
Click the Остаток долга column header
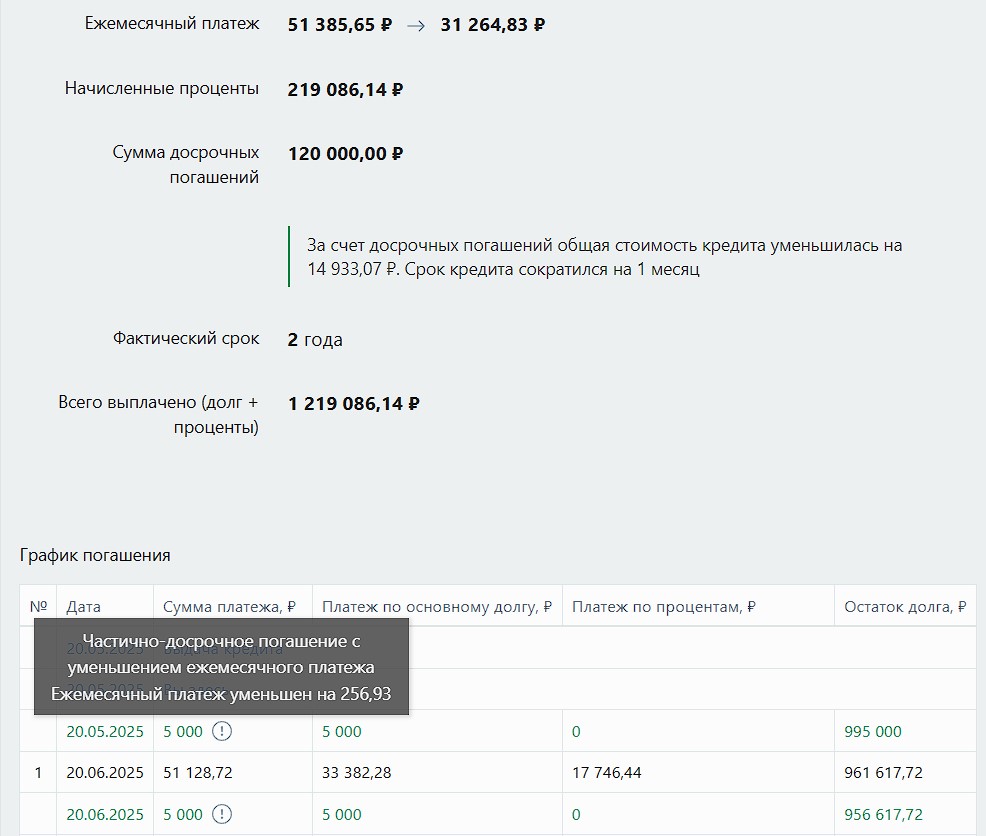905,606
